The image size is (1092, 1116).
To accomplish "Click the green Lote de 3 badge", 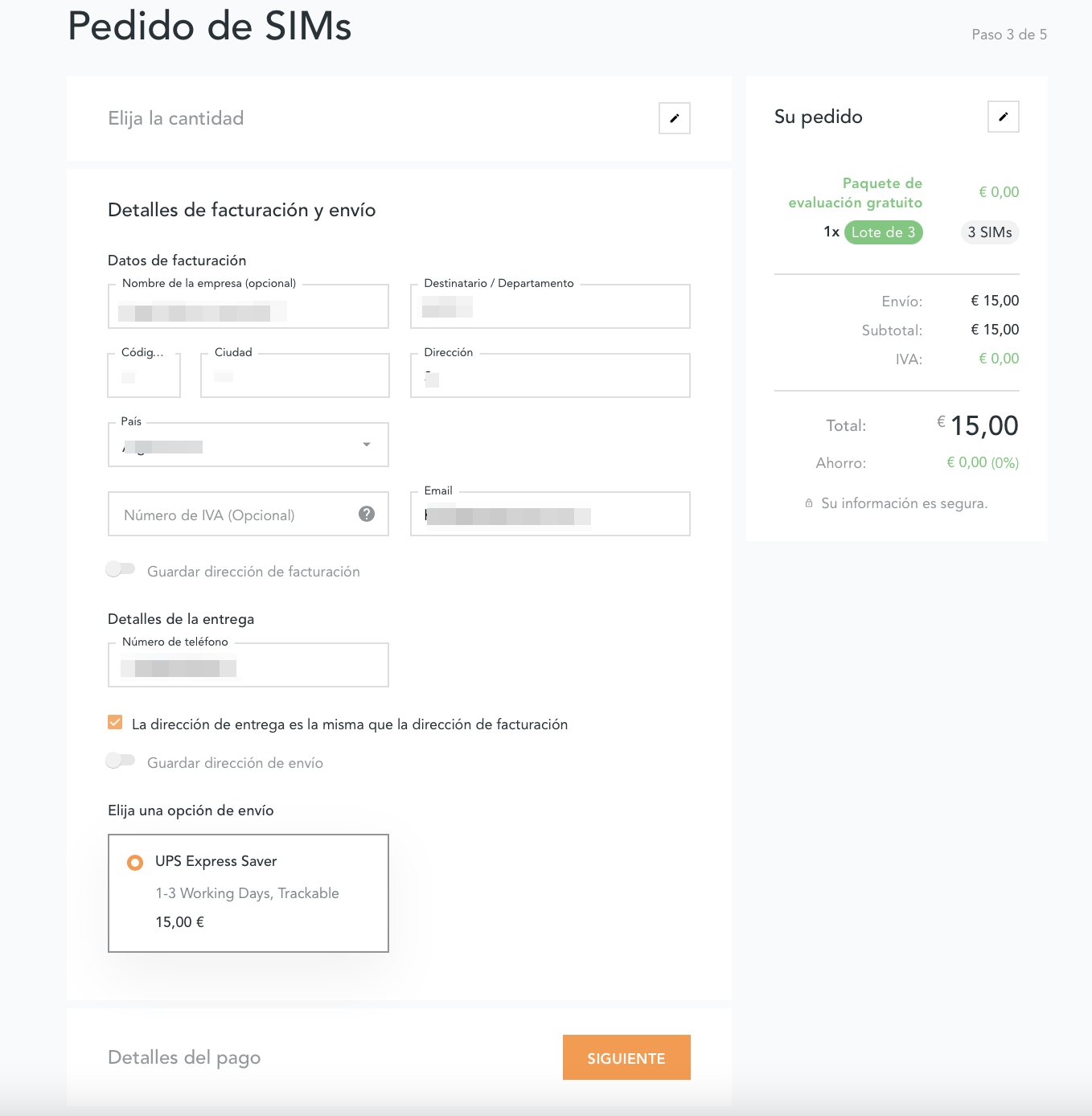I will pos(883,232).
